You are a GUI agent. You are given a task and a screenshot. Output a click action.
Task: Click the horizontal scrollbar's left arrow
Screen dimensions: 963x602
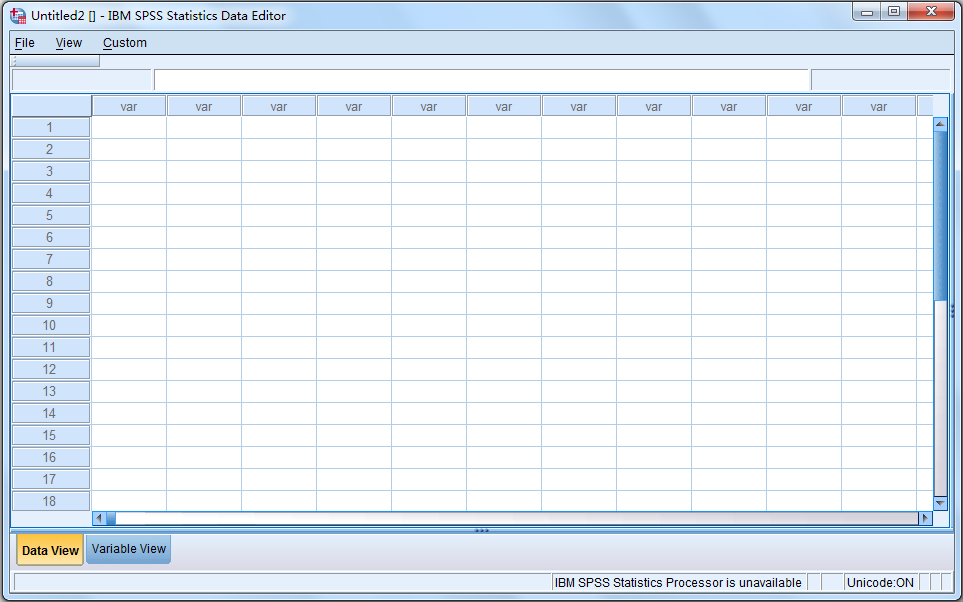coord(98,518)
